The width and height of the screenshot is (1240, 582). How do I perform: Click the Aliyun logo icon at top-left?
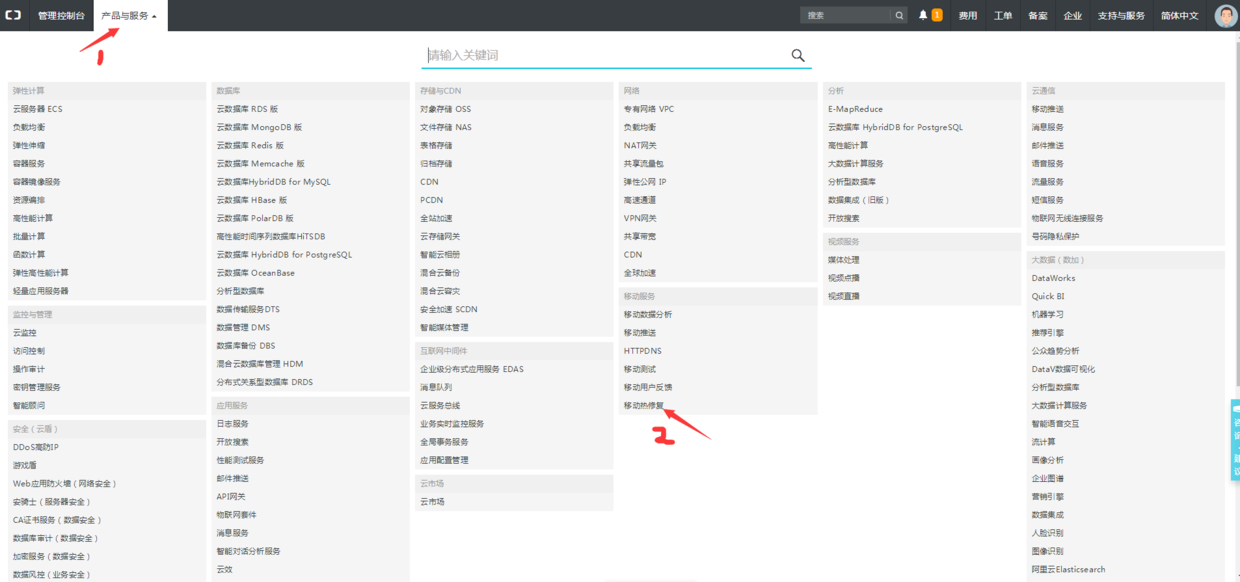click(13, 15)
